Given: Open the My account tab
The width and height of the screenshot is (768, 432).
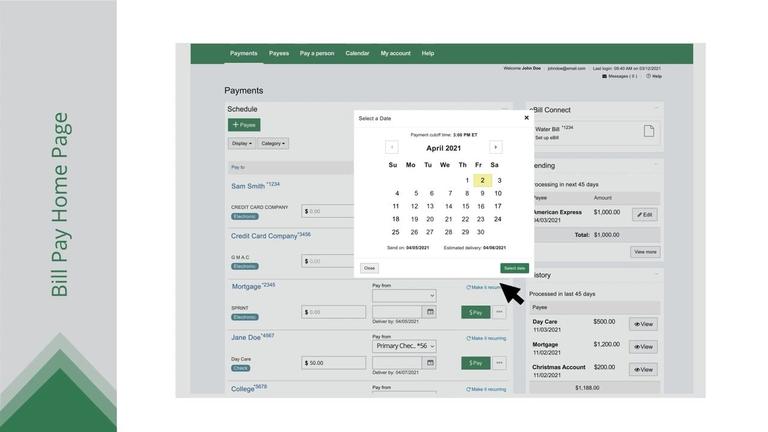Looking at the screenshot, I should pos(395,53).
